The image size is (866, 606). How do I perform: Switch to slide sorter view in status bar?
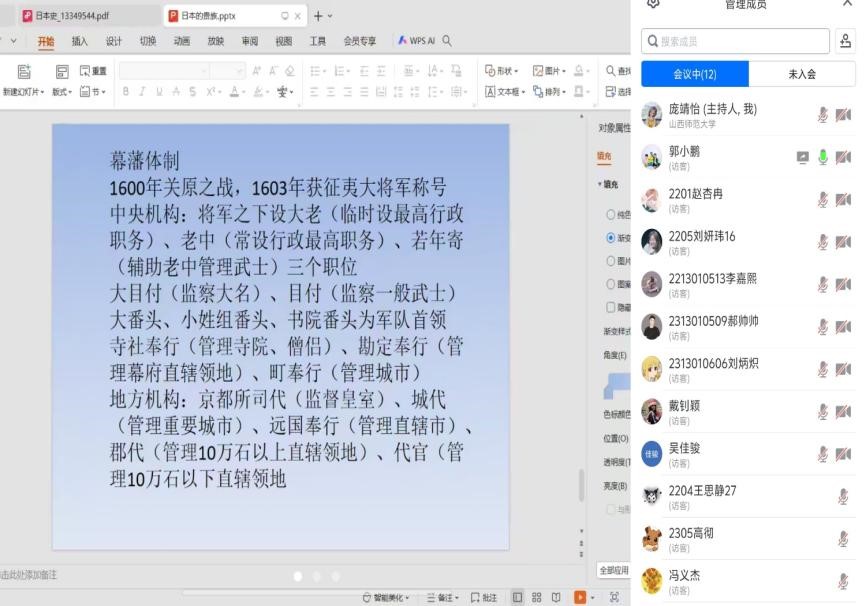537,597
